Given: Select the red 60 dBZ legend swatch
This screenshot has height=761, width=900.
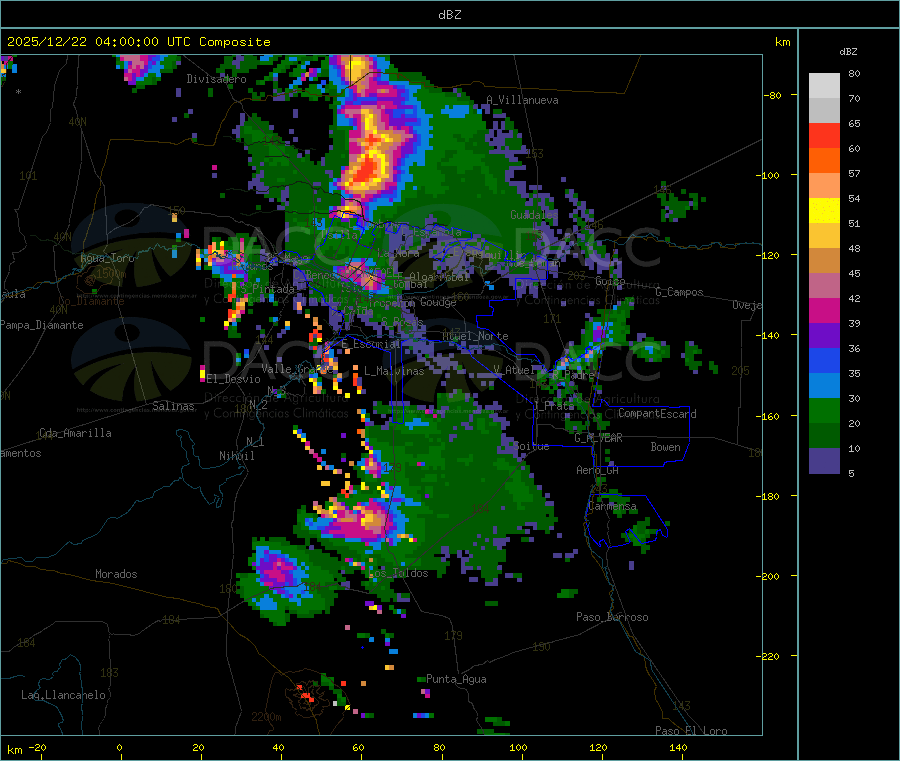Looking at the screenshot, I should (824, 135).
